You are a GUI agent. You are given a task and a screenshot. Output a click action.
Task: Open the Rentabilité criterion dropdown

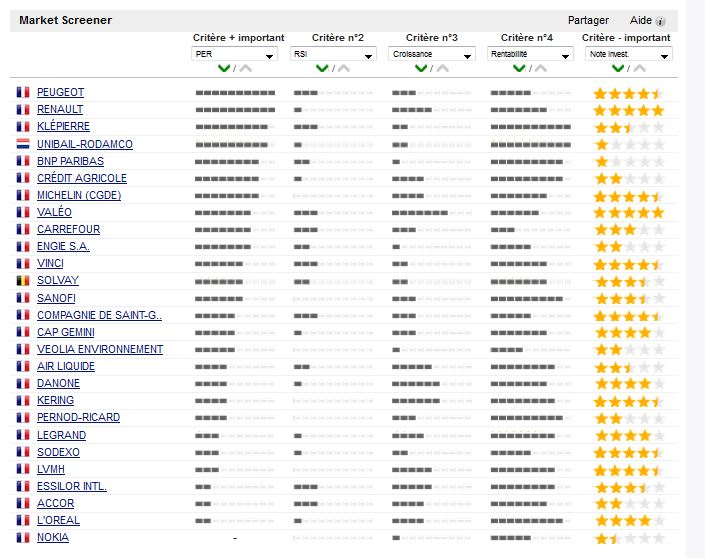pos(530,54)
